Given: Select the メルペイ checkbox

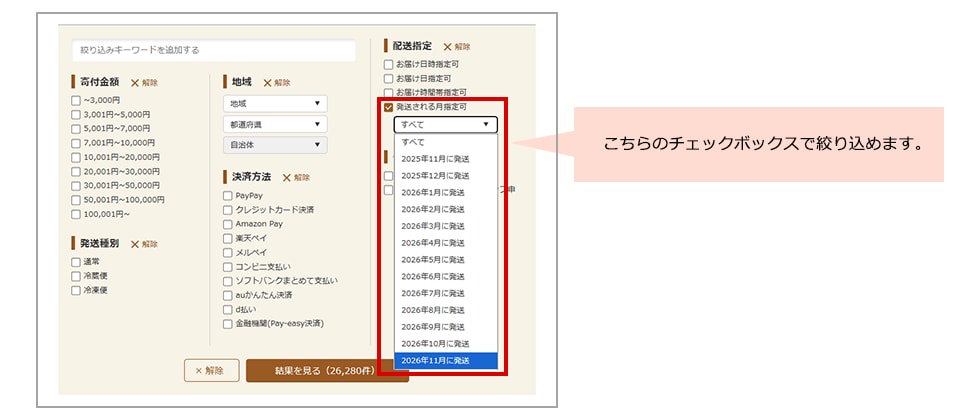Looking at the screenshot, I should (228, 252).
